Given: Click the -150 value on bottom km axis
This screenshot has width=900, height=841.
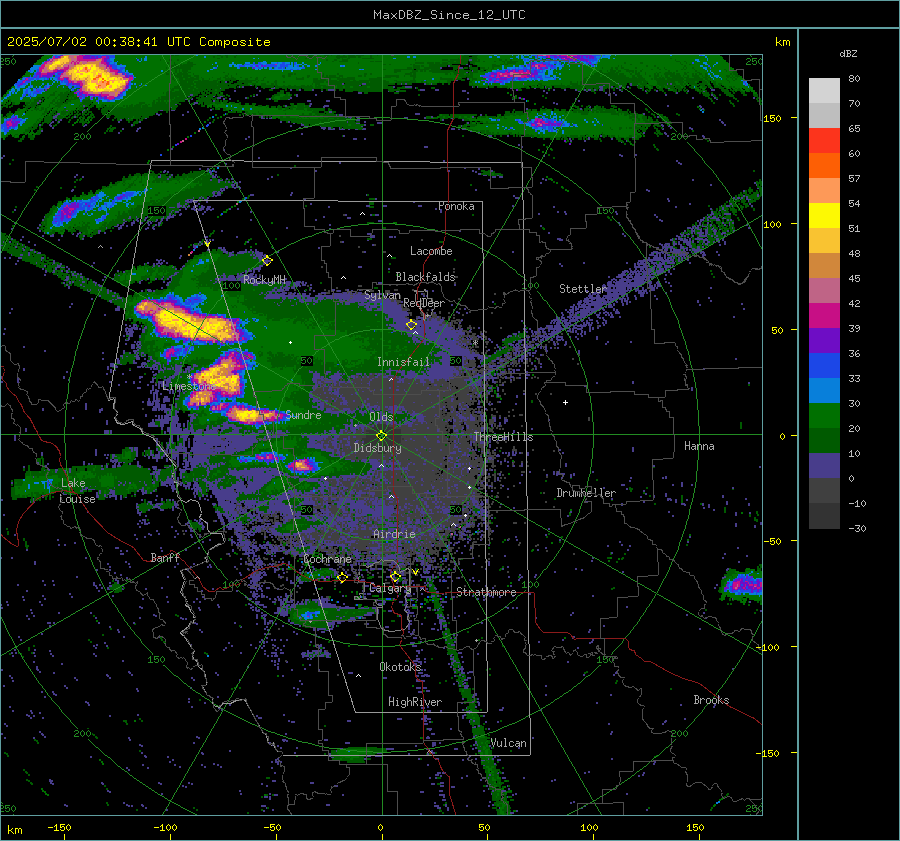Looking at the screenshot, I should [x=59, y=827].
